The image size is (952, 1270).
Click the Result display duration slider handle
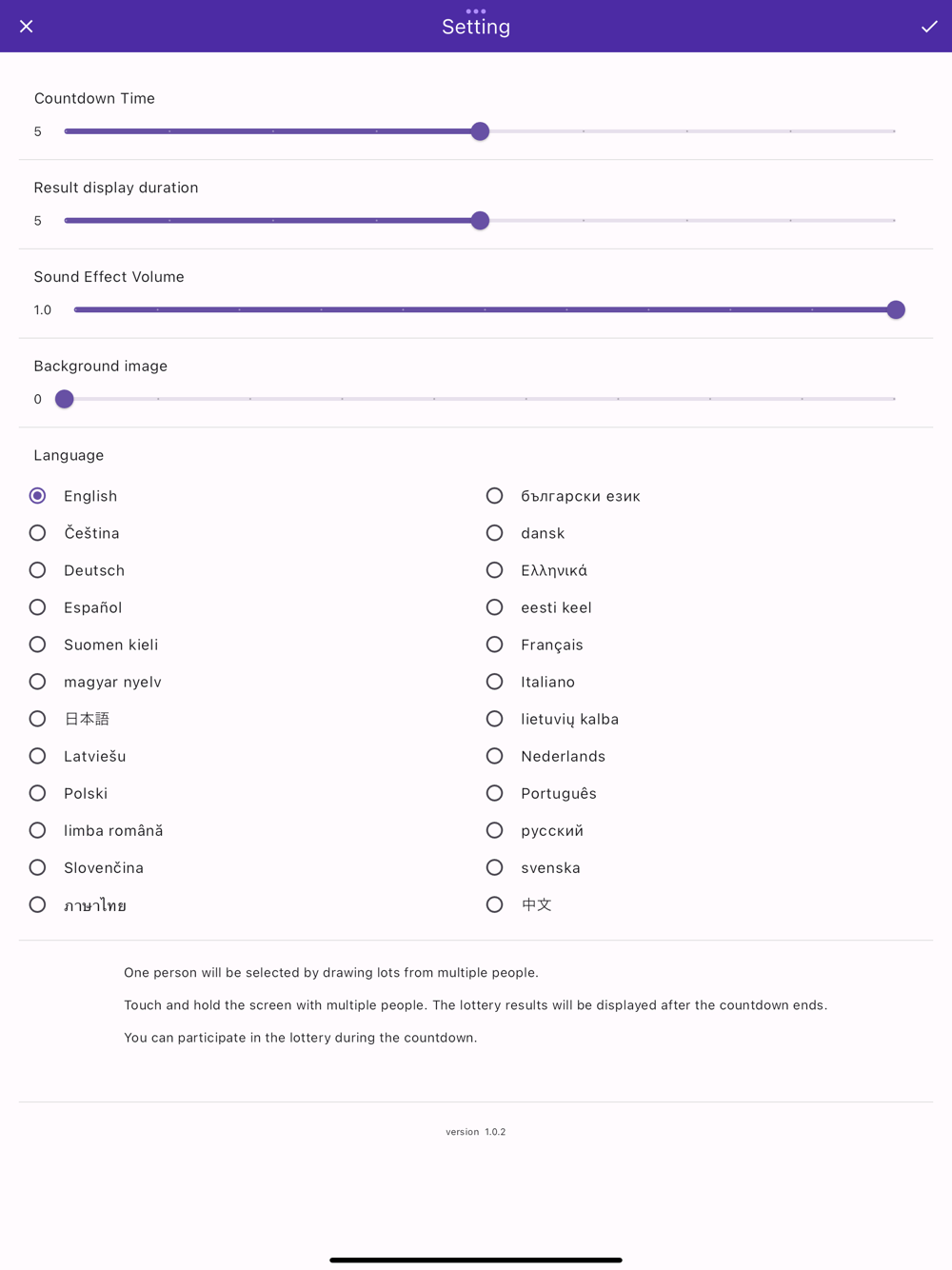coord(481,221)
